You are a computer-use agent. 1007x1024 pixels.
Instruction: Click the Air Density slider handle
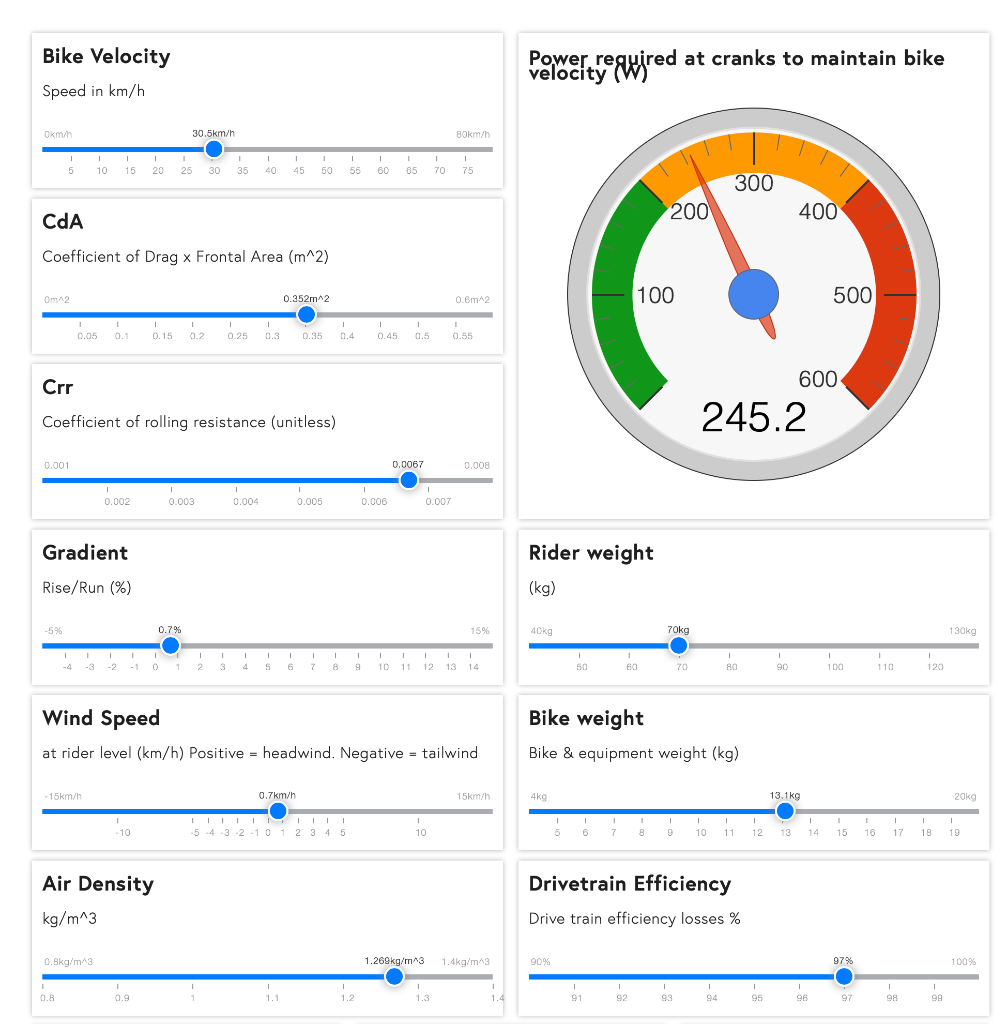[x=393, y=976]
